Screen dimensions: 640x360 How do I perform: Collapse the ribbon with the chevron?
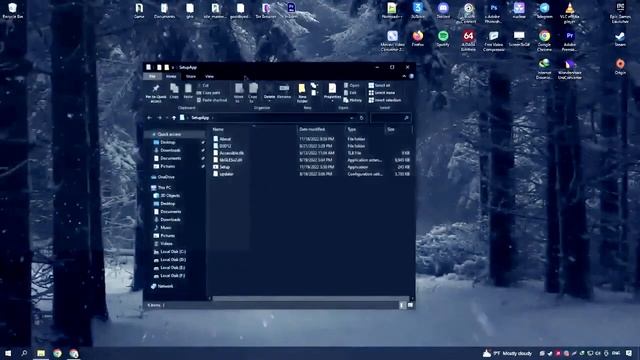point(404,76)
